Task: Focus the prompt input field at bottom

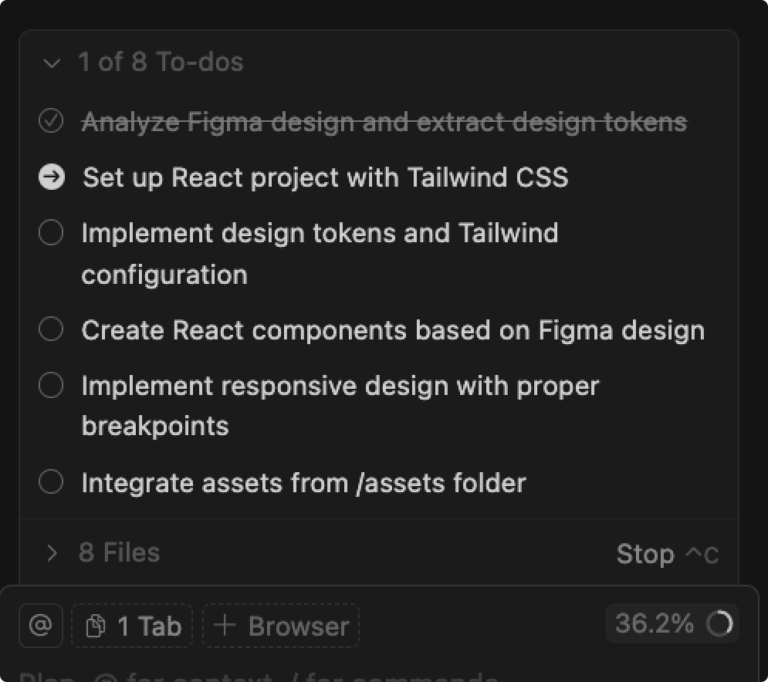Action: coord(300,672)
